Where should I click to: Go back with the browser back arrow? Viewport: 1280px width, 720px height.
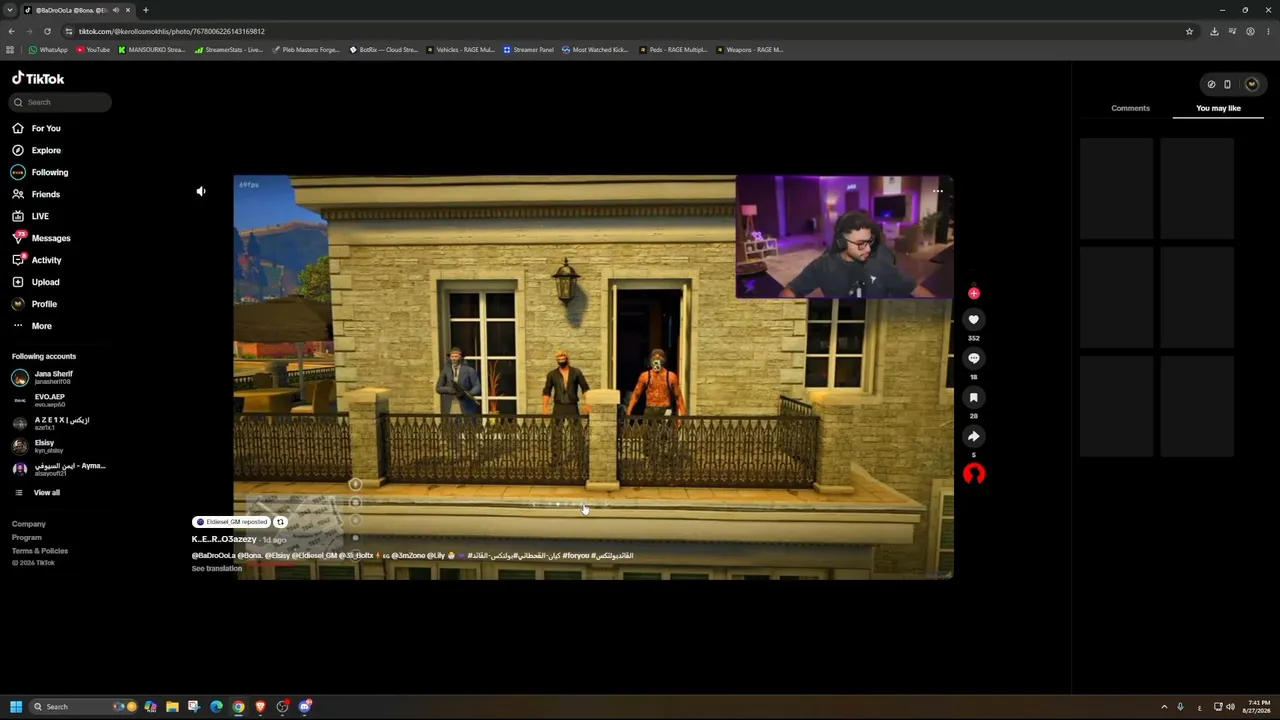(x=11, y=31)
